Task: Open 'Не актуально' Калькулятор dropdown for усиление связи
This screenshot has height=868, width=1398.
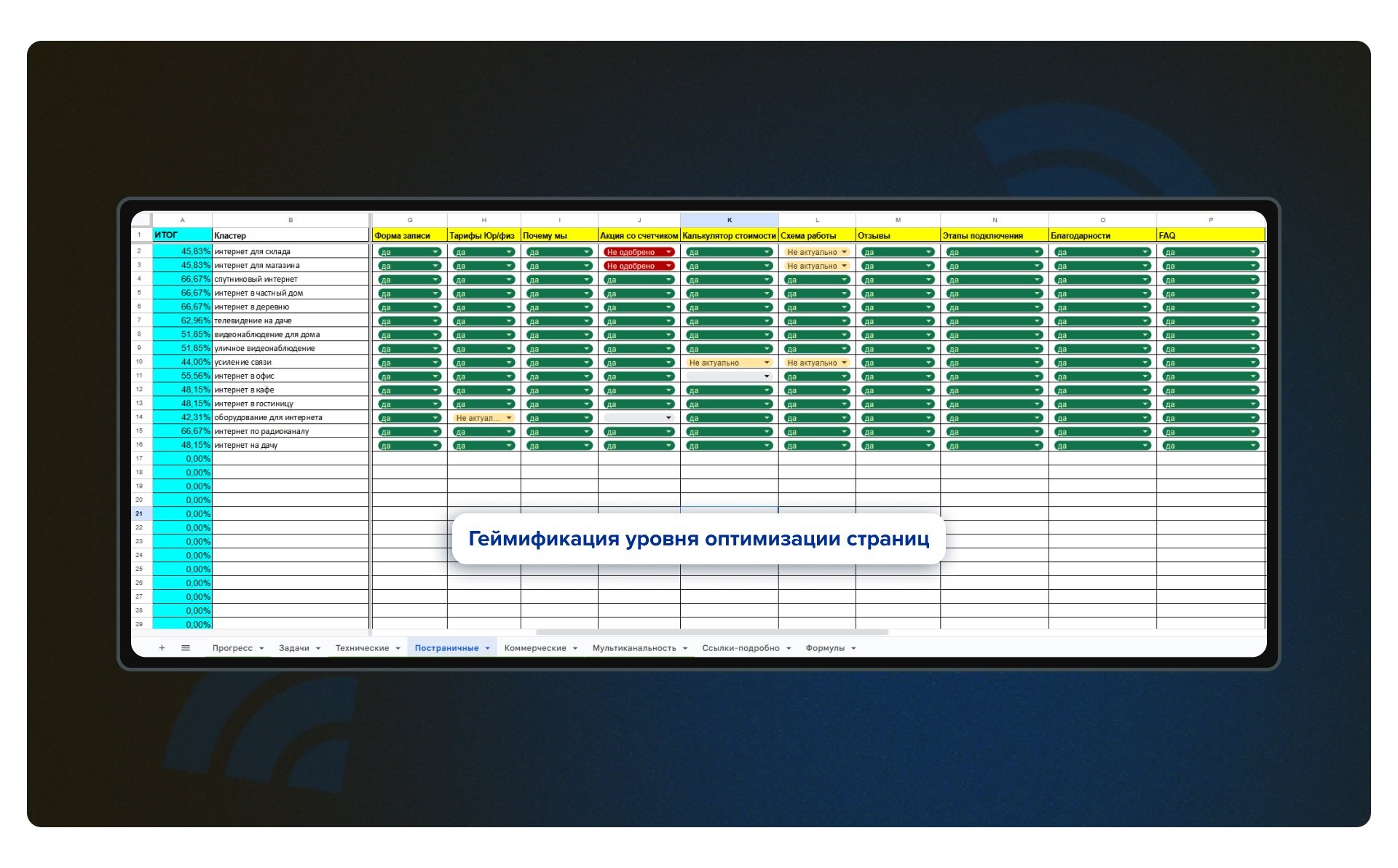Action: [767, 363]
